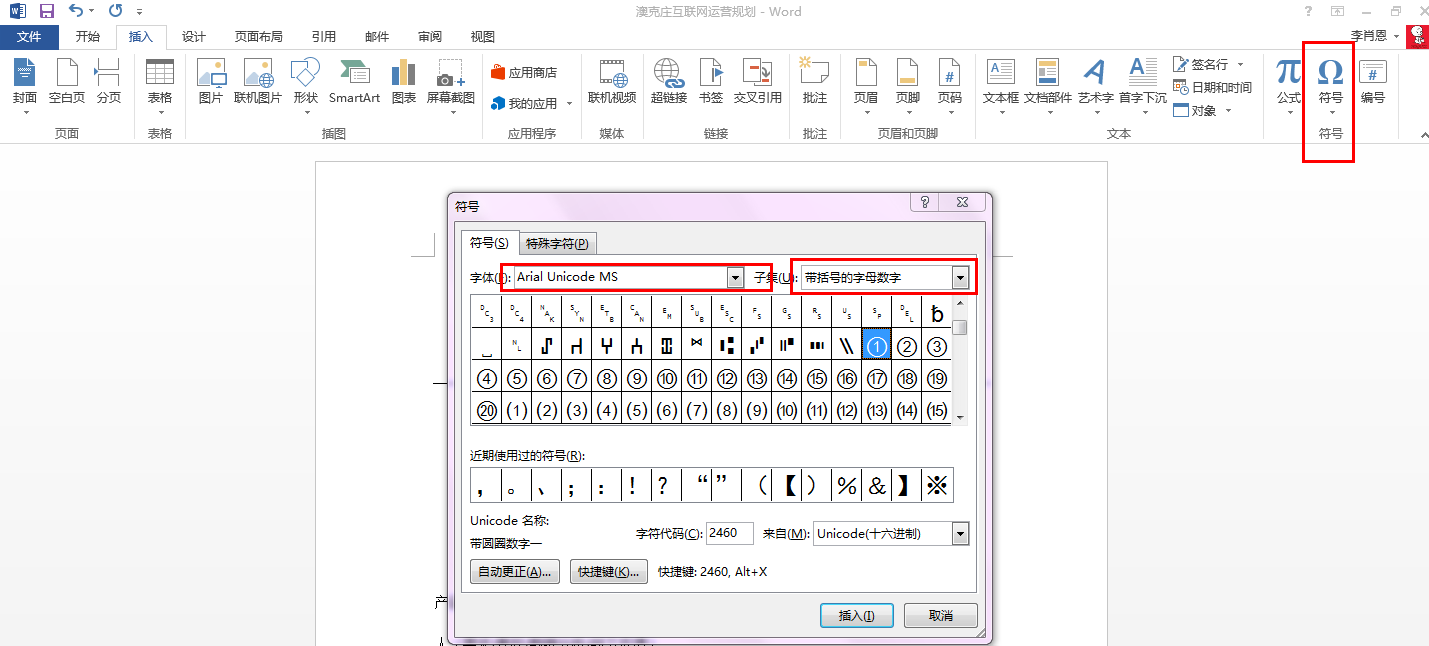Open the 子集 subset dropdown arrow
Image resolution: width=1429 pixels, height=646 pixels.
961,277
